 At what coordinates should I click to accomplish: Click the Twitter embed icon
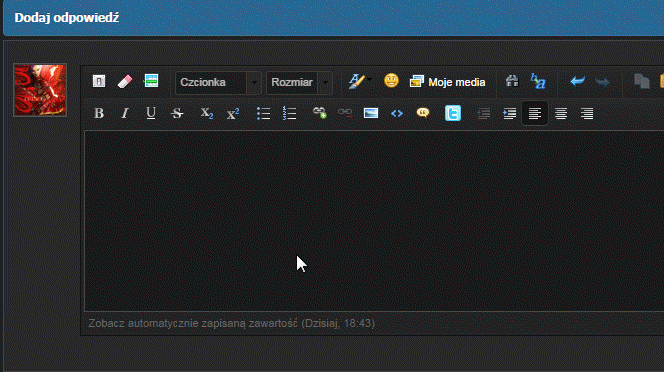[453, 113]
